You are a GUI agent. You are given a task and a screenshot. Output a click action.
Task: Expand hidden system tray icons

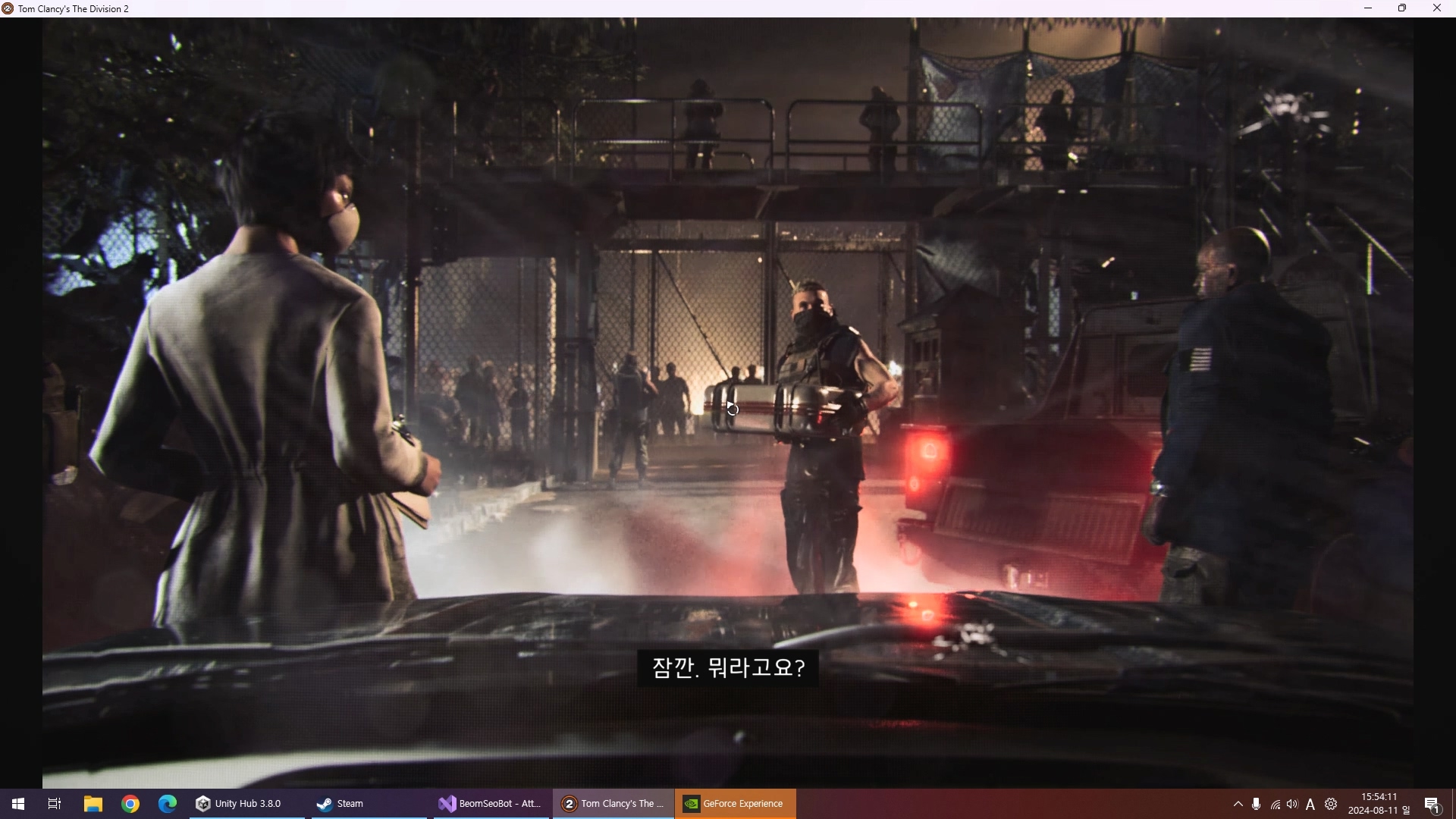coord(1238,804)
